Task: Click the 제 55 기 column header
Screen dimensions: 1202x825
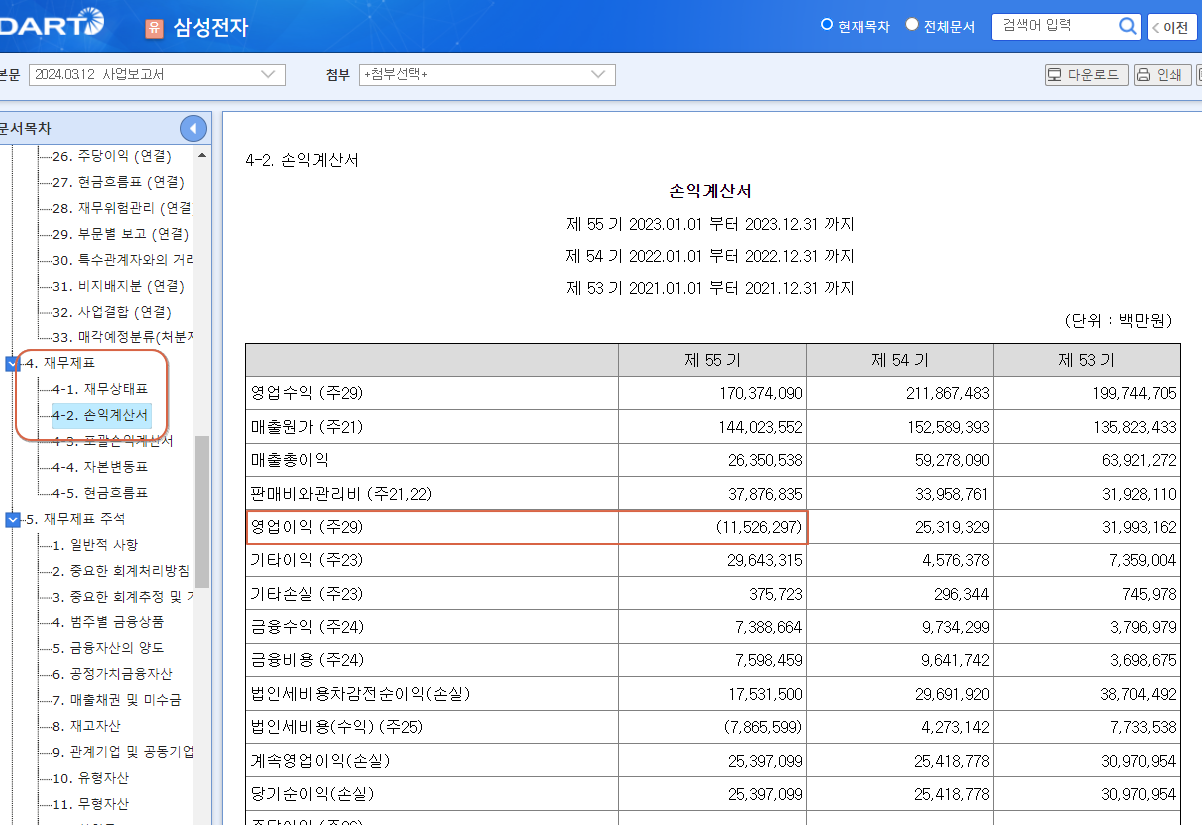Action: (x=712, y=360)
